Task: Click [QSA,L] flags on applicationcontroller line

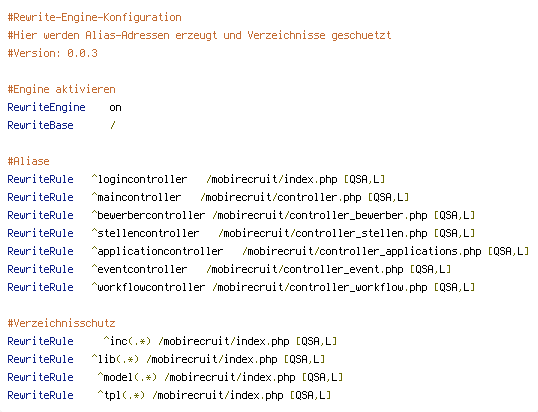Action: [508, 251]
